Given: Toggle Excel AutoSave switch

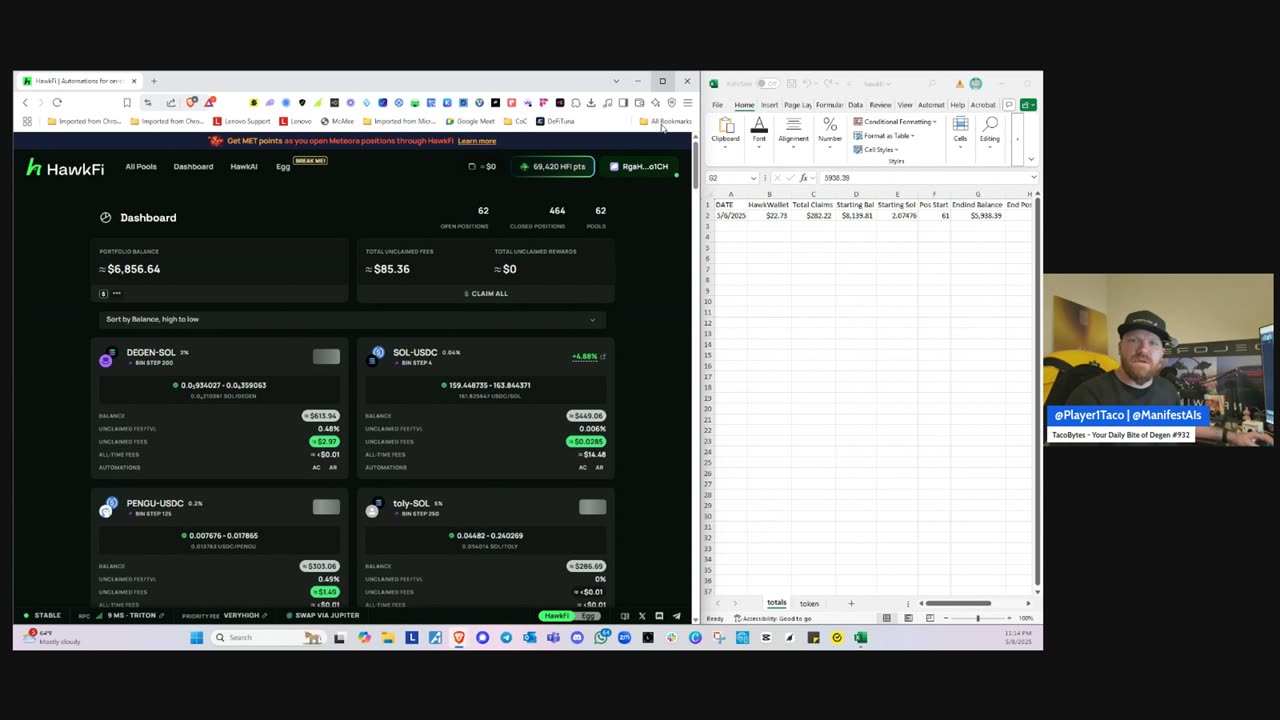Looking at the screenshot, I should coord(767,84).
